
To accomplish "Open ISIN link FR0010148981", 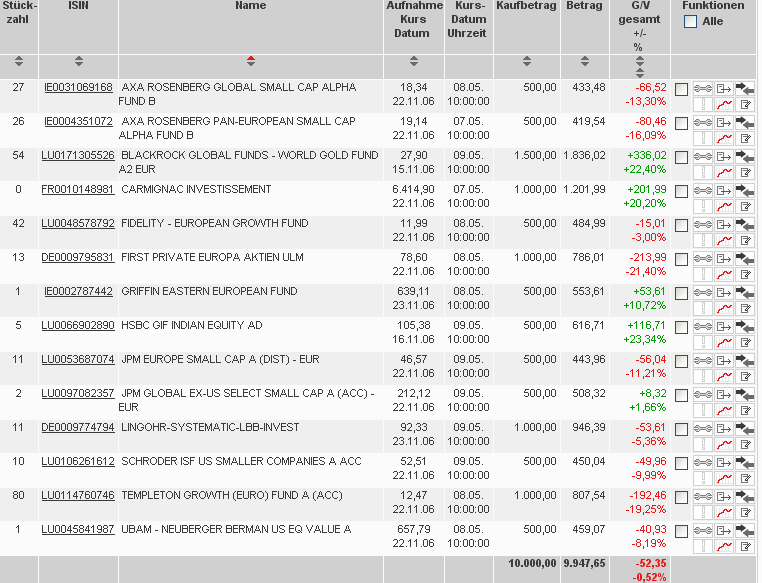I will 78,189.
